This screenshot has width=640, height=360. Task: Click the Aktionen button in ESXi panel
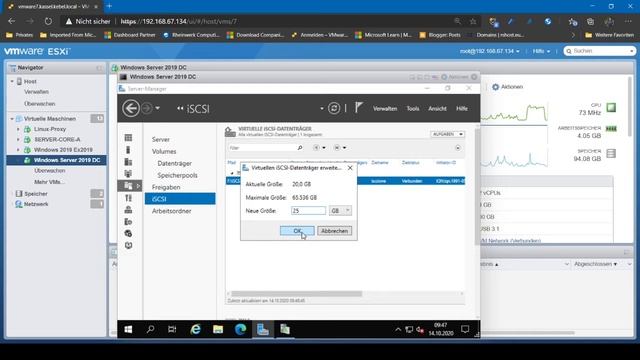point(507,87)
